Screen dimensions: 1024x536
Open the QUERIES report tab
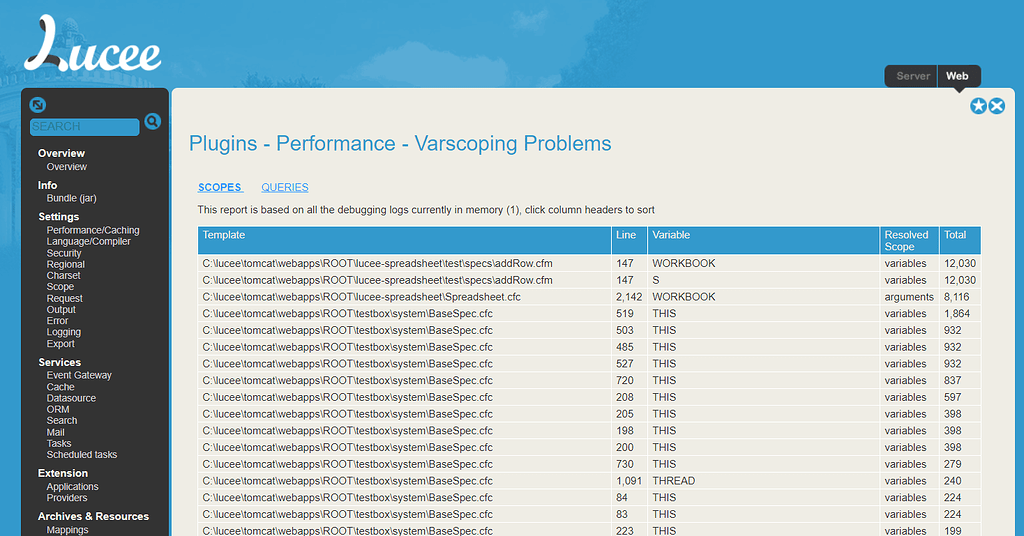(x=285, y=187)
